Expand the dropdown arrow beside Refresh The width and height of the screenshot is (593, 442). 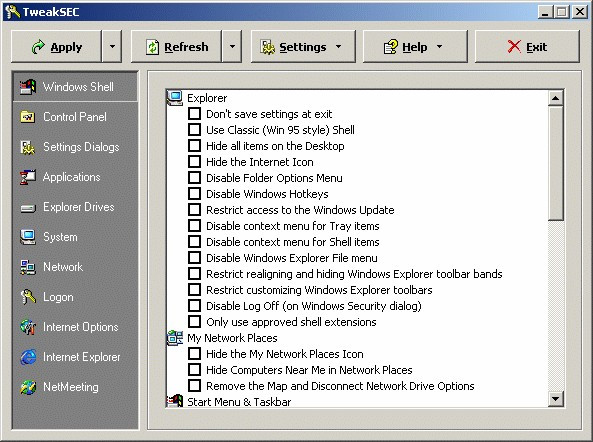232,47
